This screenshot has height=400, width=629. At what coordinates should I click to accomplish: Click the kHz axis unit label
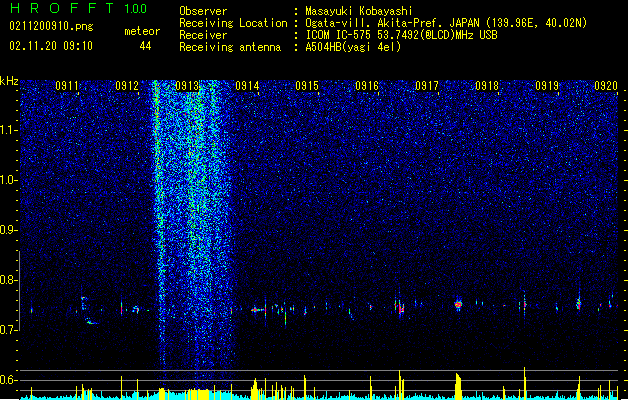click(9, 81)
